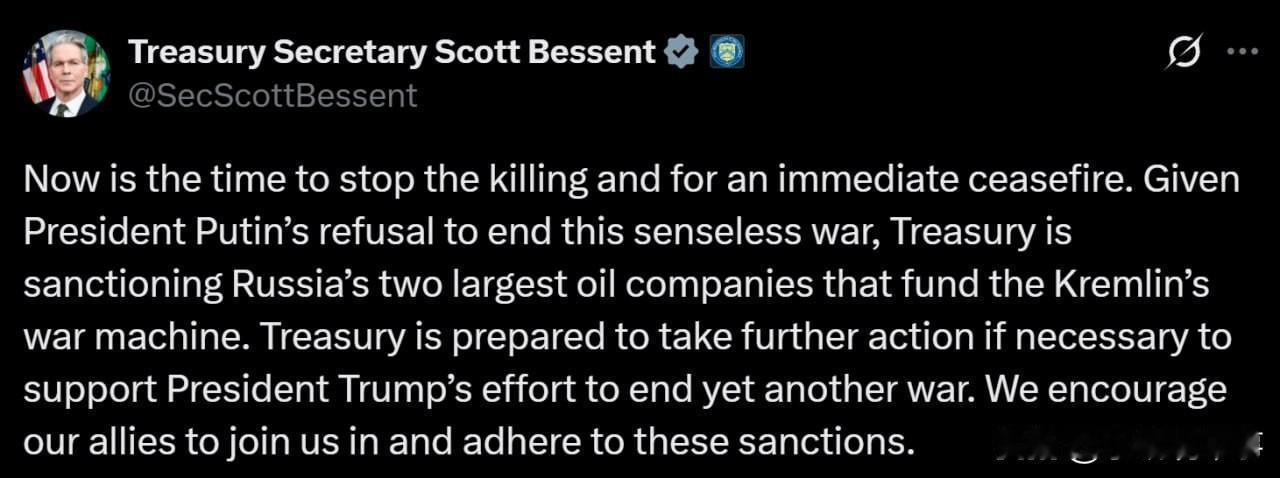The height and width of the screenshot is (478, 1280).
Task: Click the Treasury Department affiliation badge
Action: pyautogui.click(x=727, y=52)
